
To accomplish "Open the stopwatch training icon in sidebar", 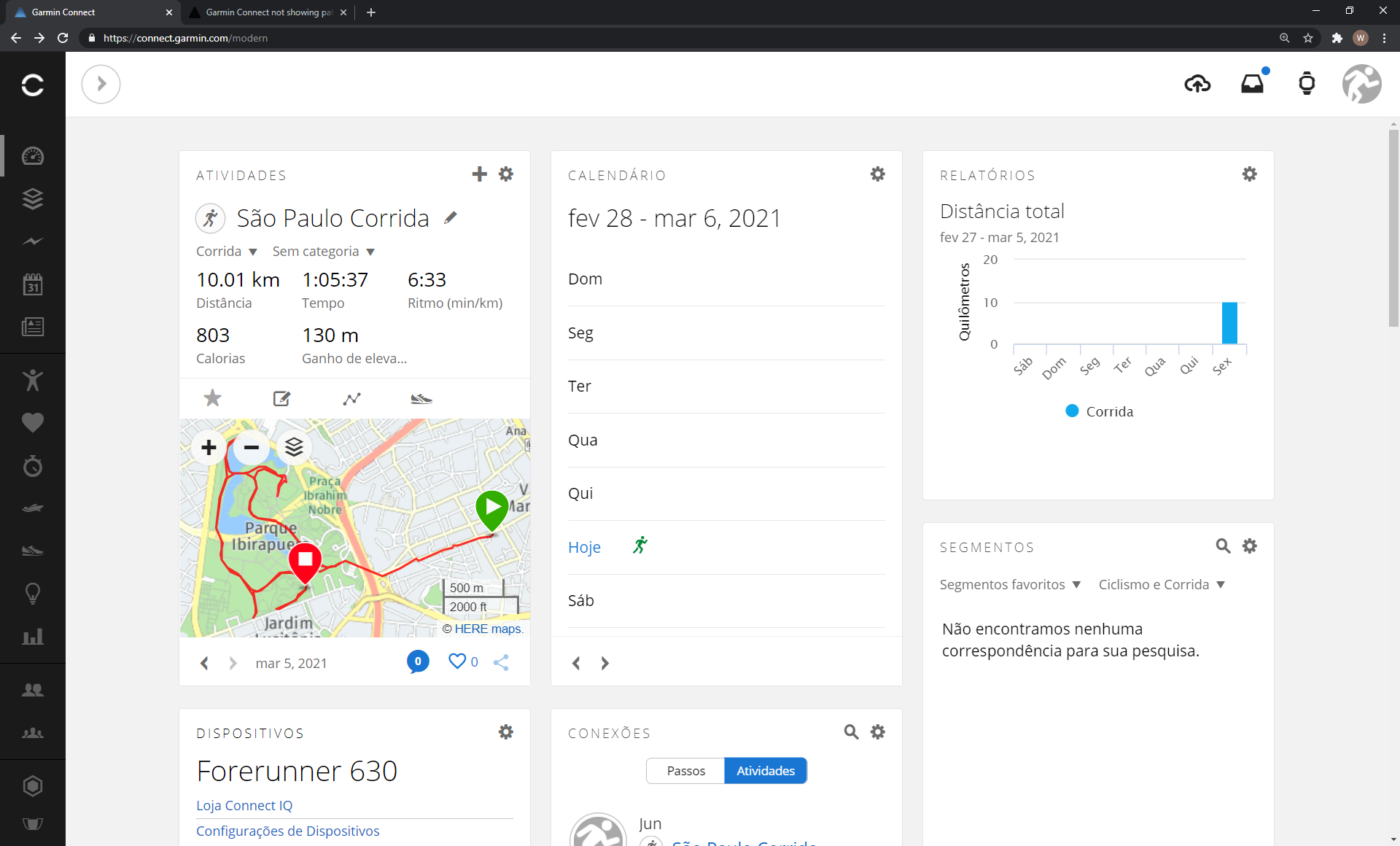I will coord(33,465).
